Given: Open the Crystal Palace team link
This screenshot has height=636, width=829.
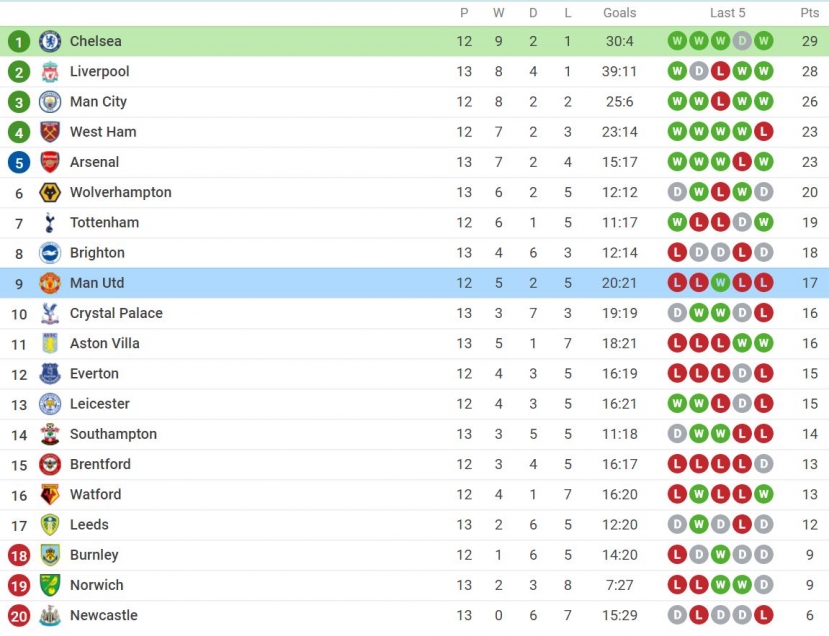Looking at the screenshot, I should click(x=116, y=313).
